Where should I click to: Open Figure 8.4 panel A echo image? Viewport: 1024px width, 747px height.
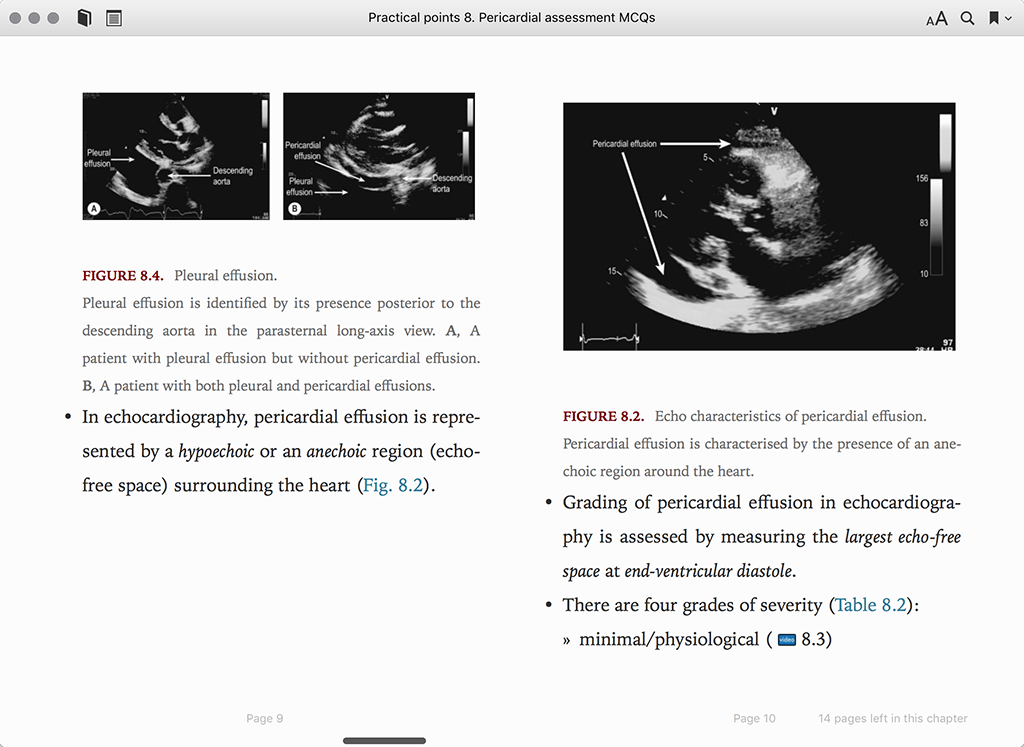point(176,156)
